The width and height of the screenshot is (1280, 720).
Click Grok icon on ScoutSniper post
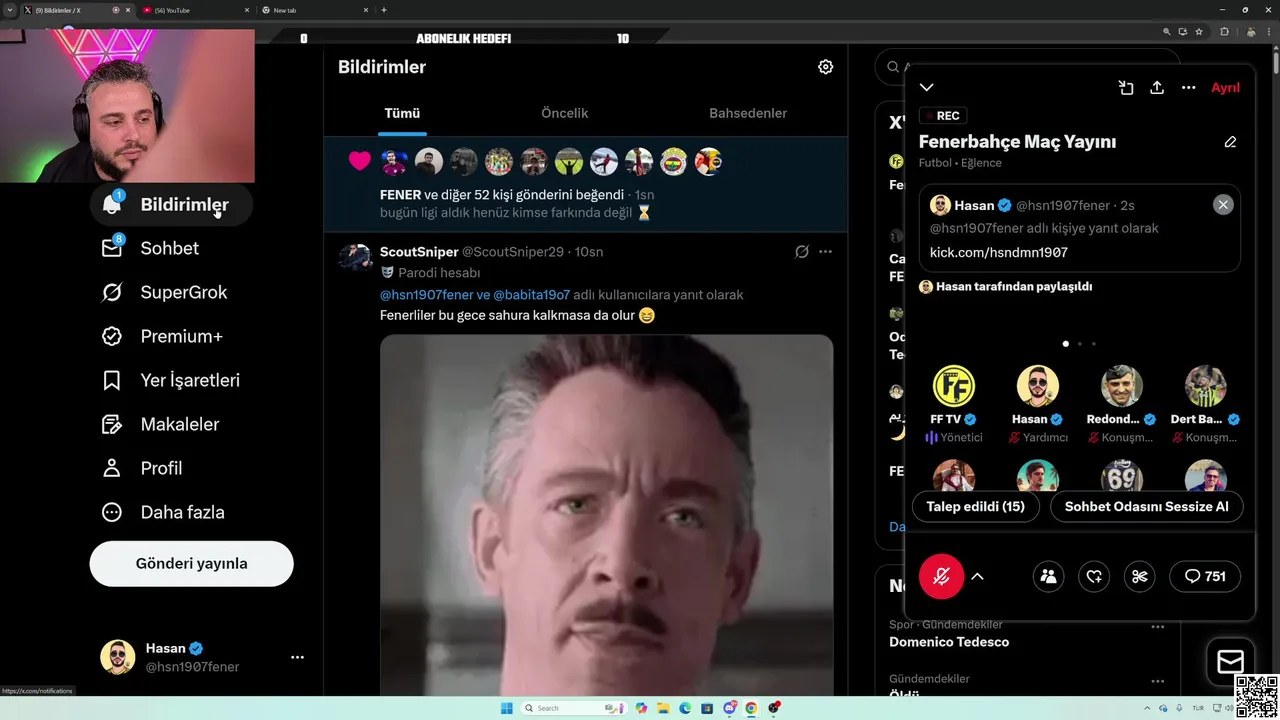tap(801, 252)
